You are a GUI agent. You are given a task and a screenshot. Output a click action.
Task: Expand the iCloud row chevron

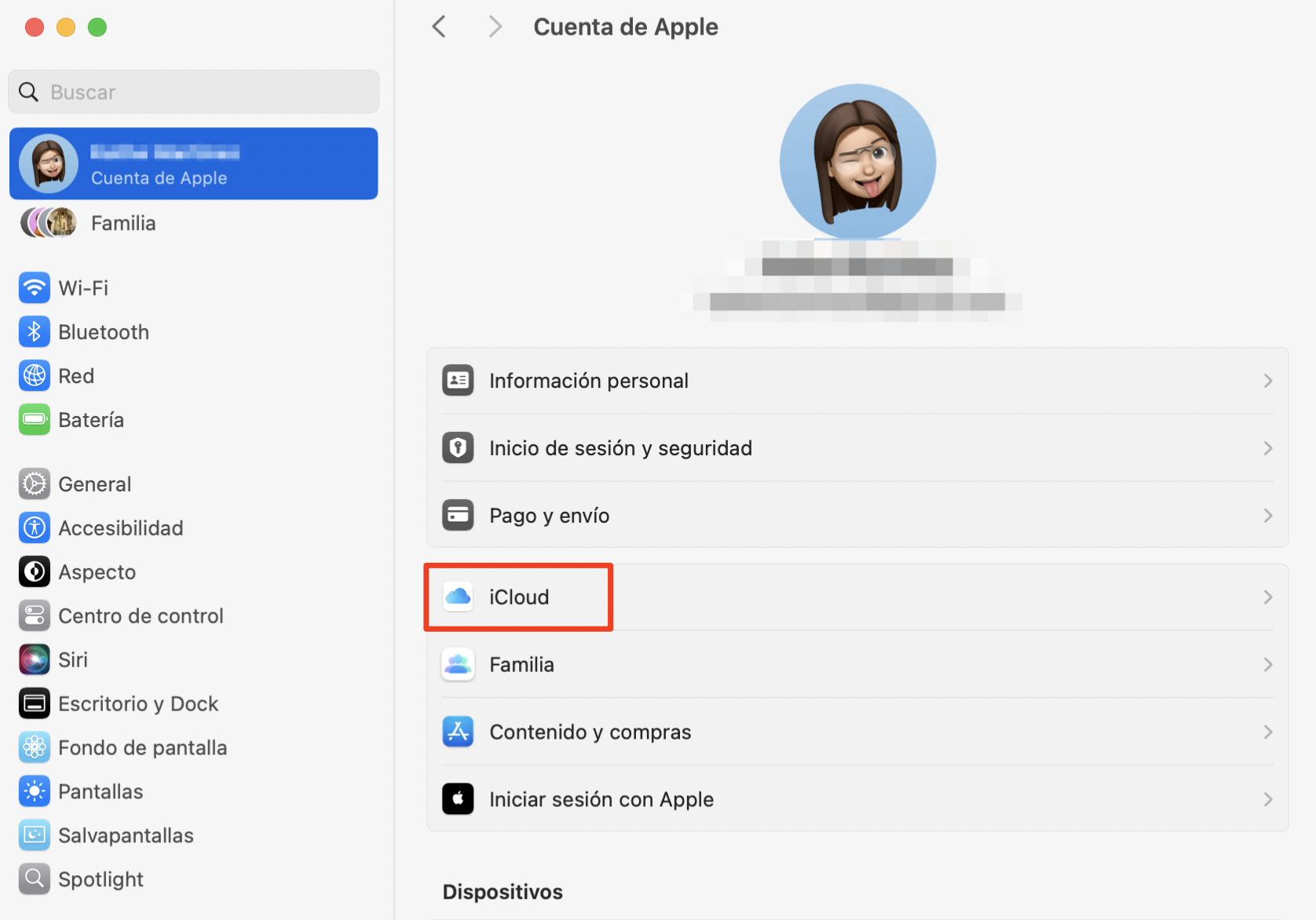1267,597
